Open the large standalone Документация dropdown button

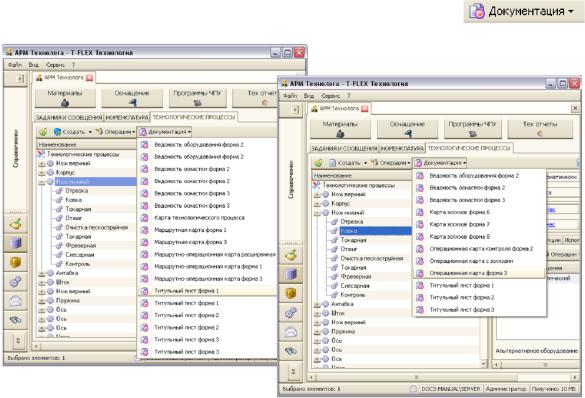[524, 11]
